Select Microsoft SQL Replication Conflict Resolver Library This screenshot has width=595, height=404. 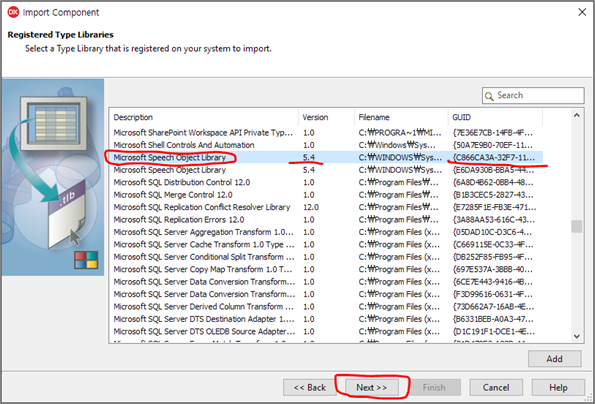[x=326, y=207]
